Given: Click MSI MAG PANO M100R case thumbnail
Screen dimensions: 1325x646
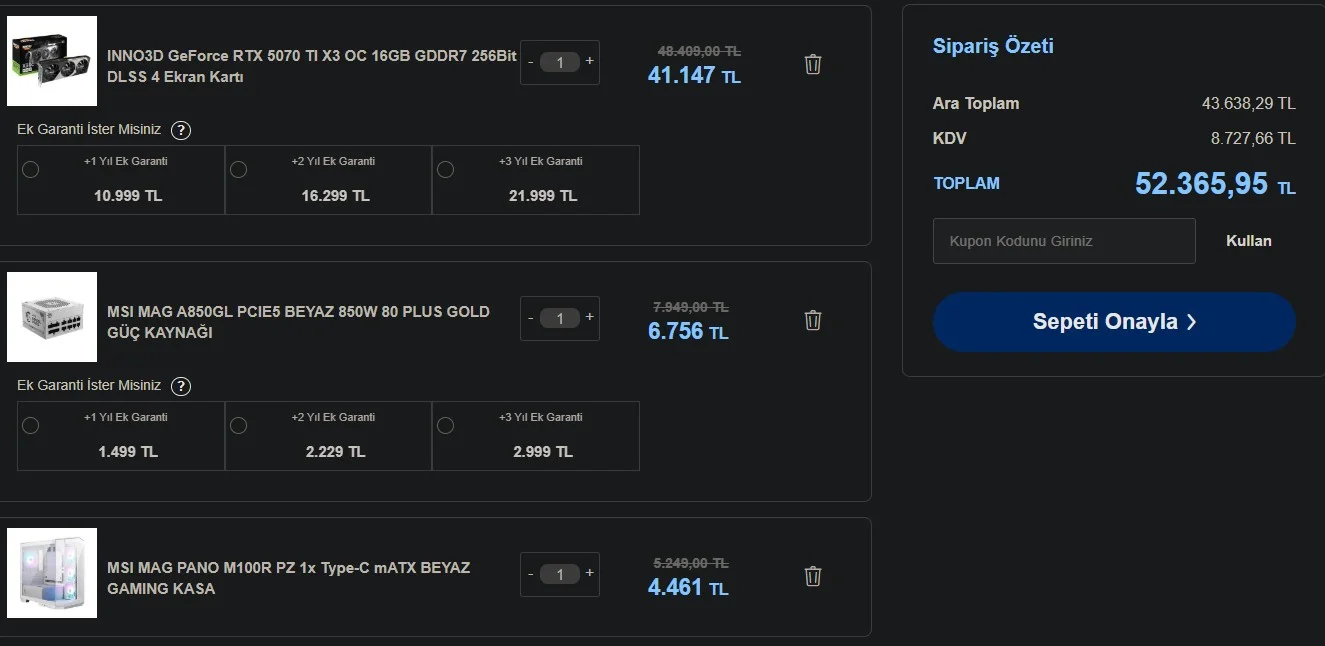Looking at the screenshot, I should 52,573.
